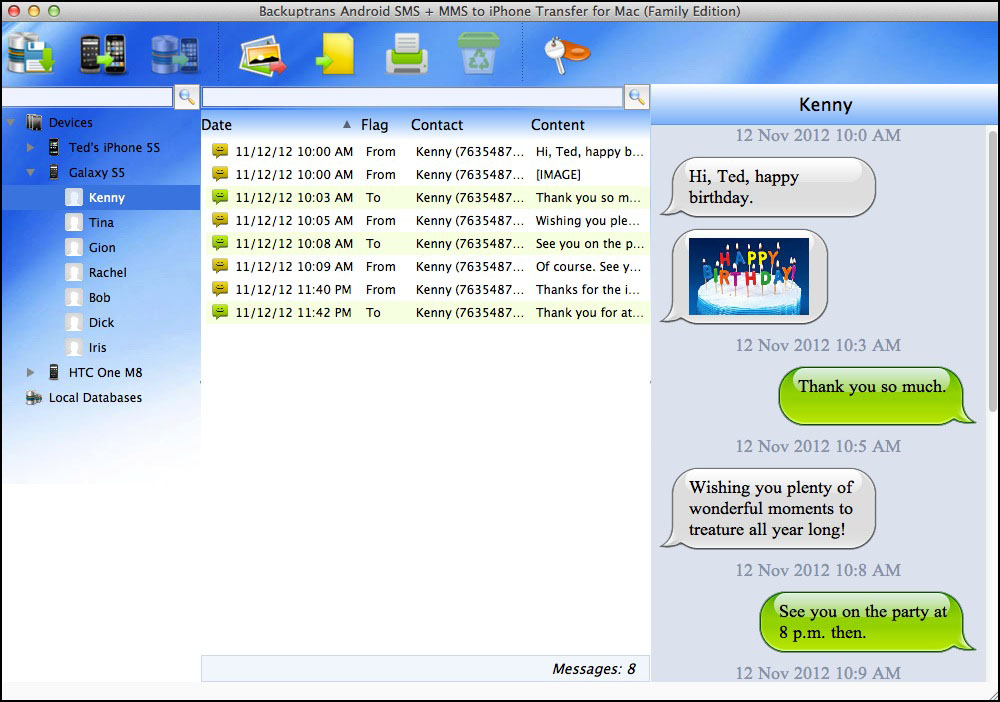This screenshot has width=1000, height=702.
Task: Click the restore database to phone icon
Action: [x=175, y=54]
